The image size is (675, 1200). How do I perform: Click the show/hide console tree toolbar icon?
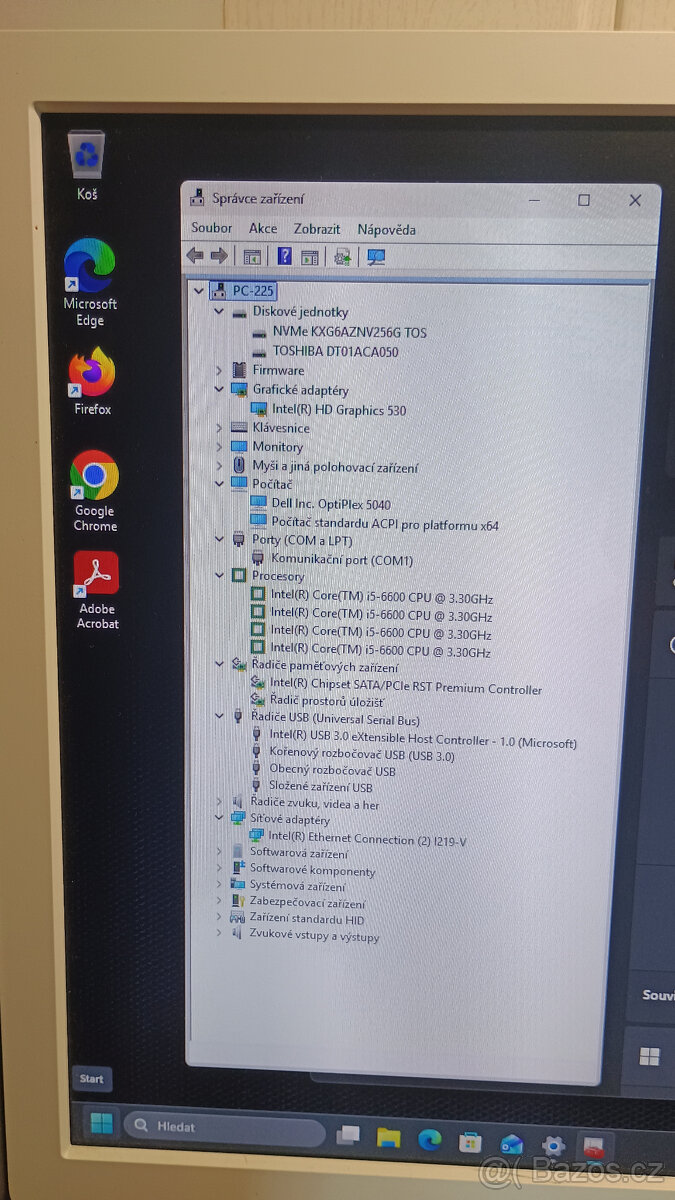pos(252,257)
